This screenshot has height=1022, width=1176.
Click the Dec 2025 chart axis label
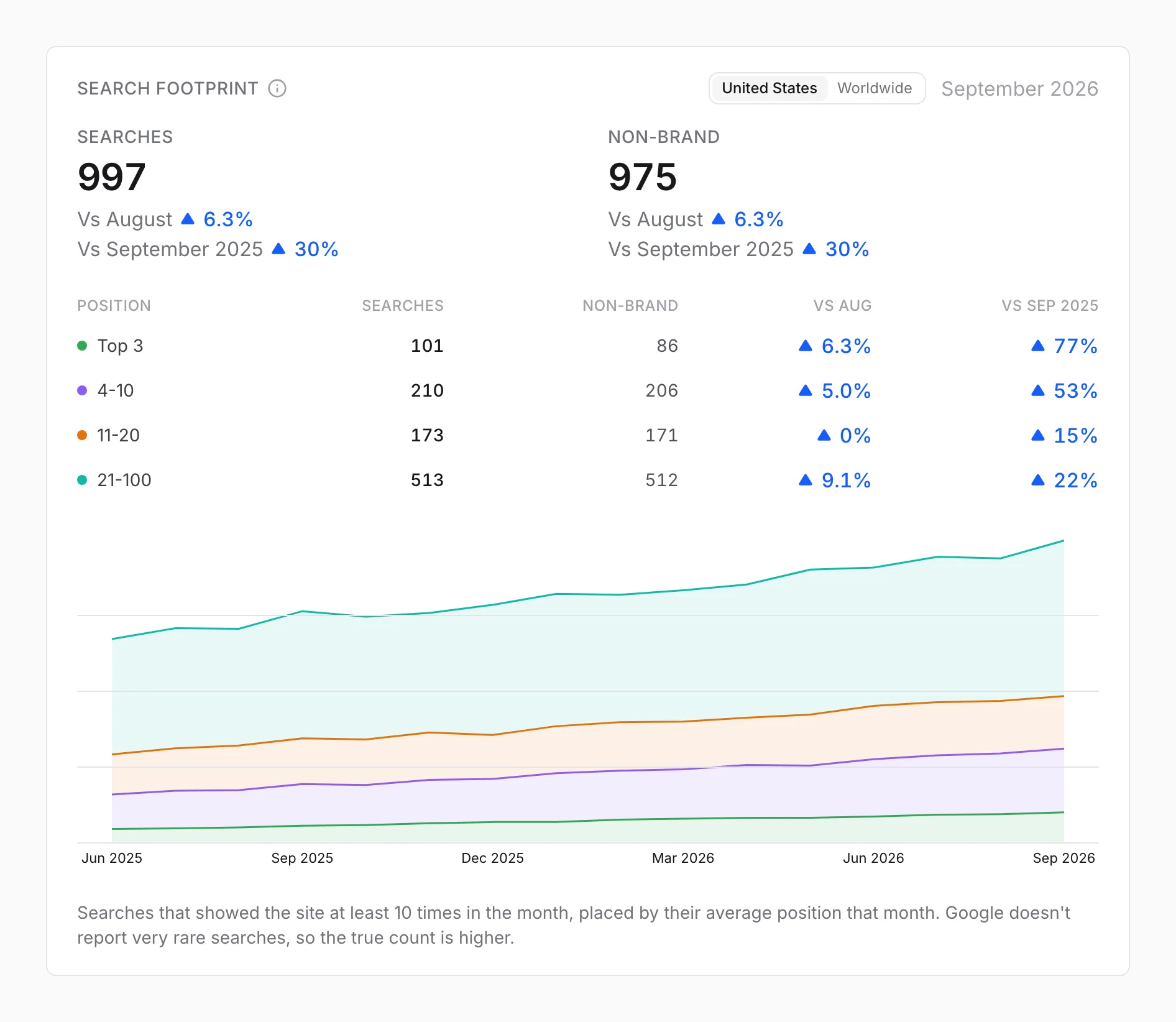click(492, 858)
